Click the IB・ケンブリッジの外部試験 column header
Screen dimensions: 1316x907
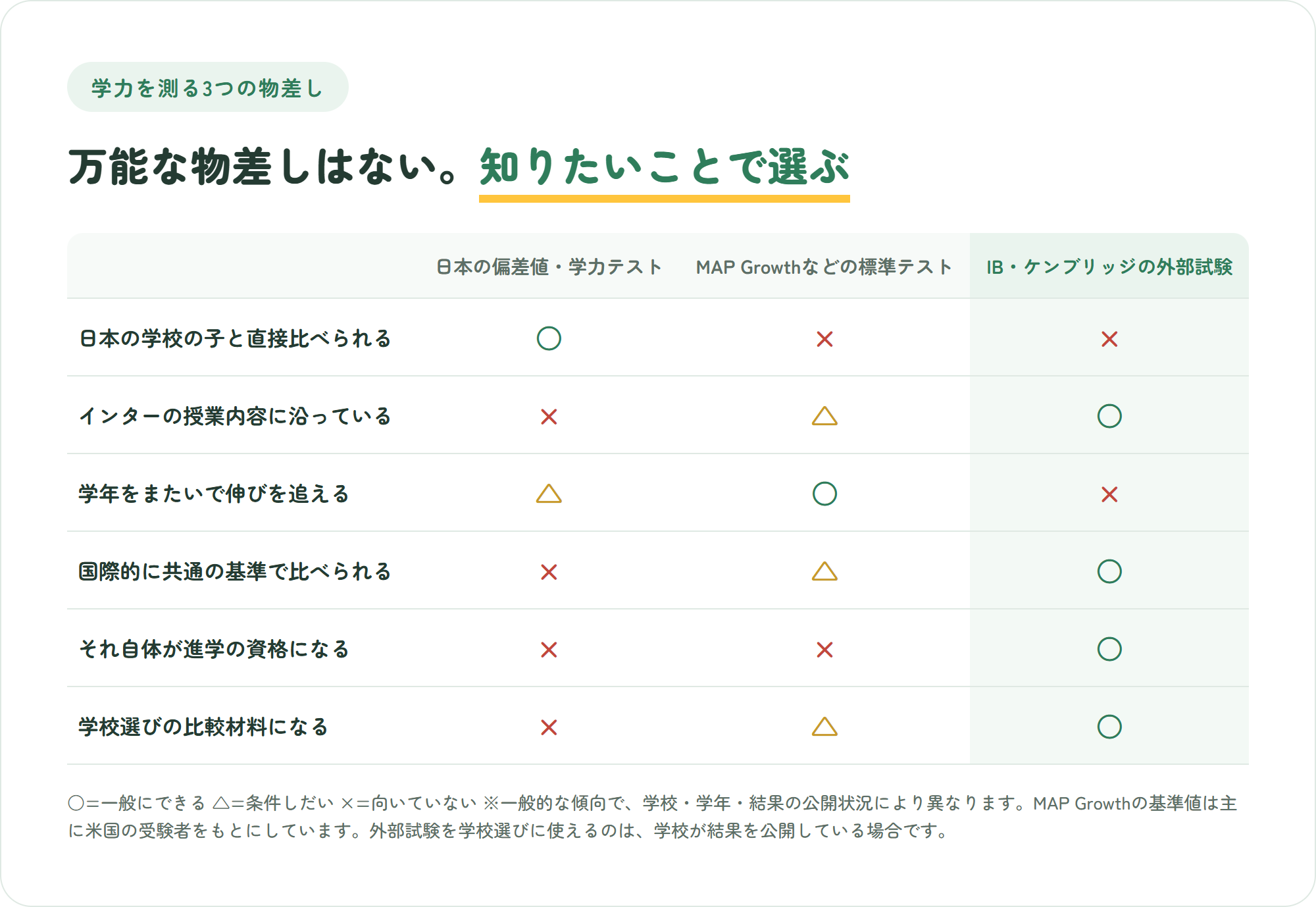pyautogui.click(x=1109, y=267)
